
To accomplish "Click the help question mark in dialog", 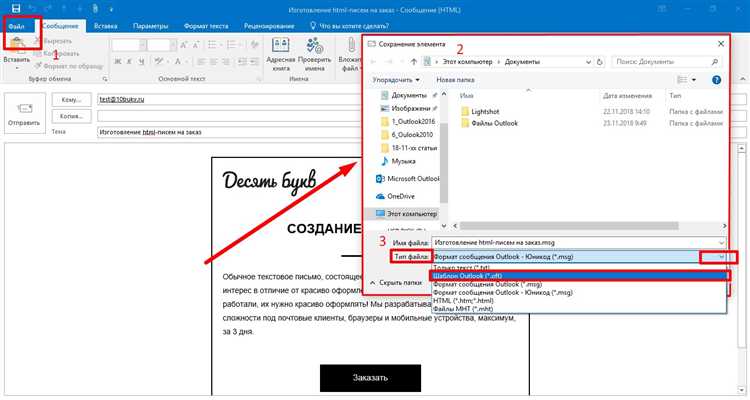I will coord(718,78).
